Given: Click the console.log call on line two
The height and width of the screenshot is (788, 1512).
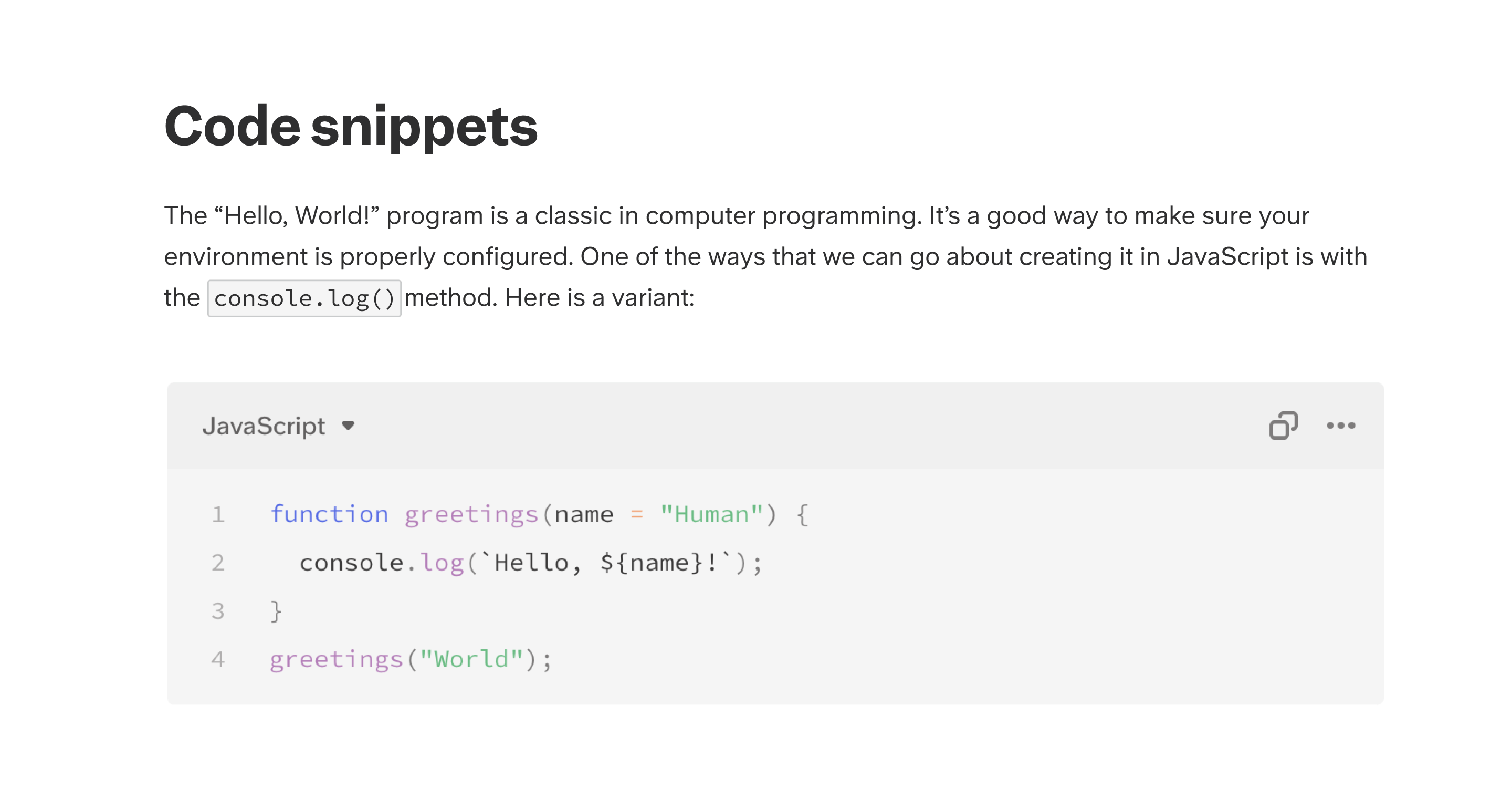Looking at the screenshot, I should point(382,563).
